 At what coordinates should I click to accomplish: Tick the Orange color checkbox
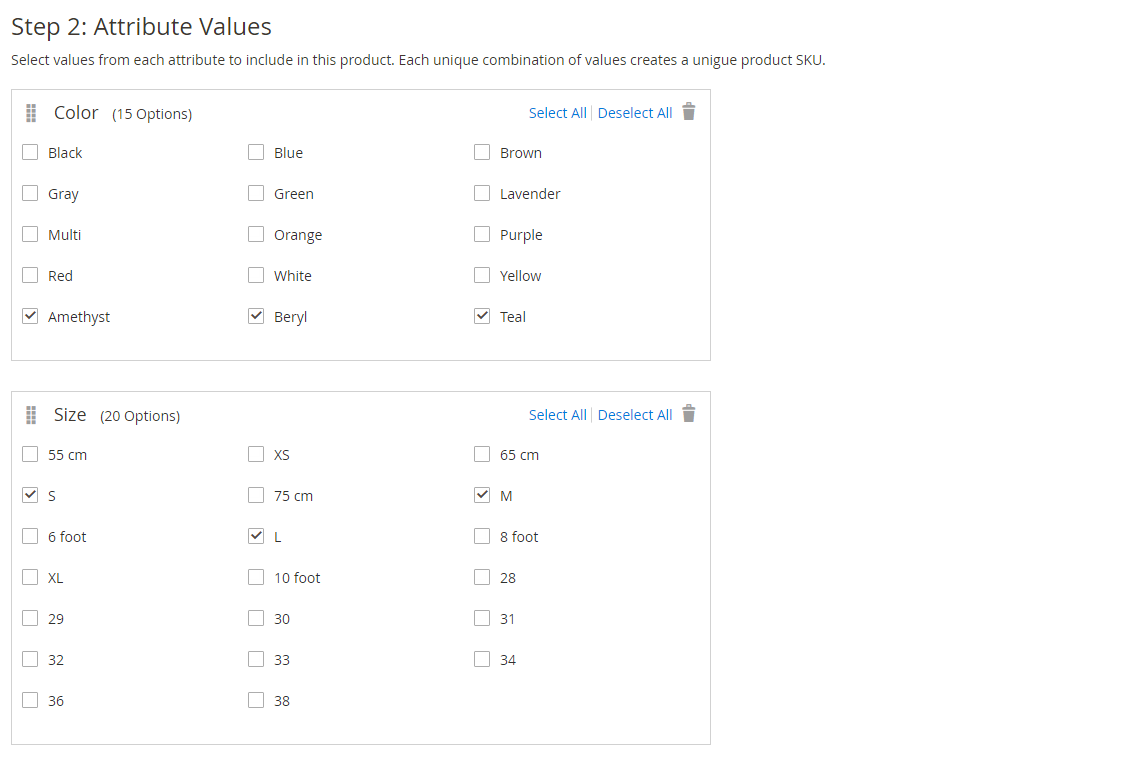pyautogui.click(x=256, y=234)
